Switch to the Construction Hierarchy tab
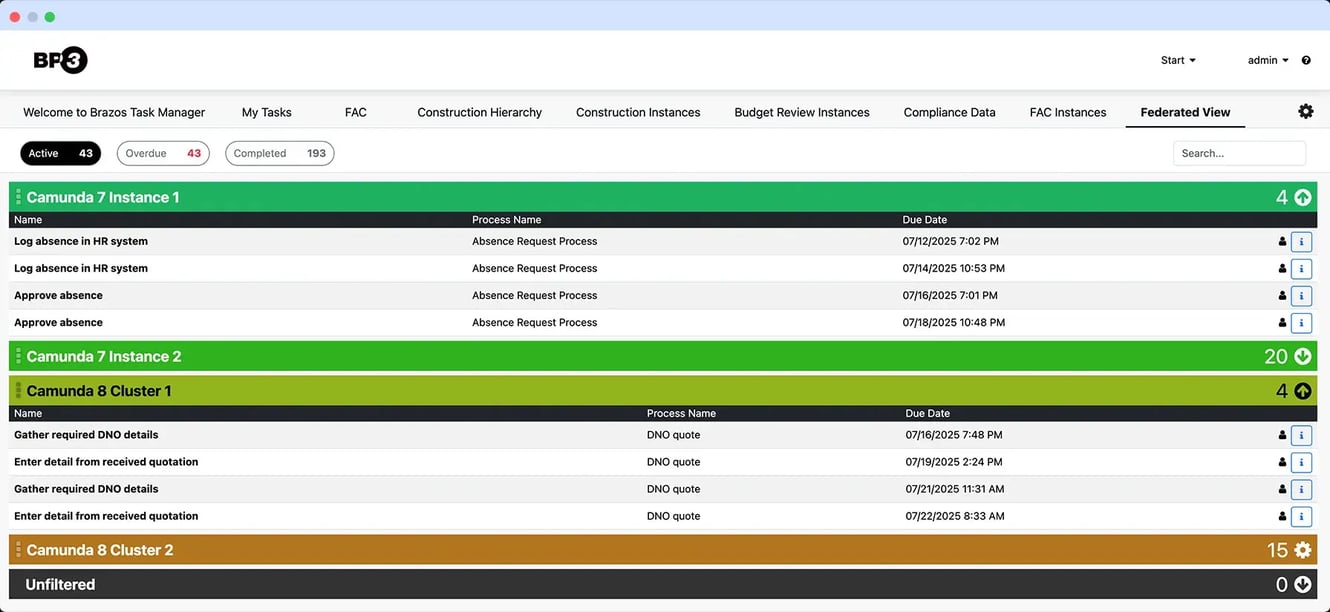Screen dimensions: 1330x612 tap(479, 113)
